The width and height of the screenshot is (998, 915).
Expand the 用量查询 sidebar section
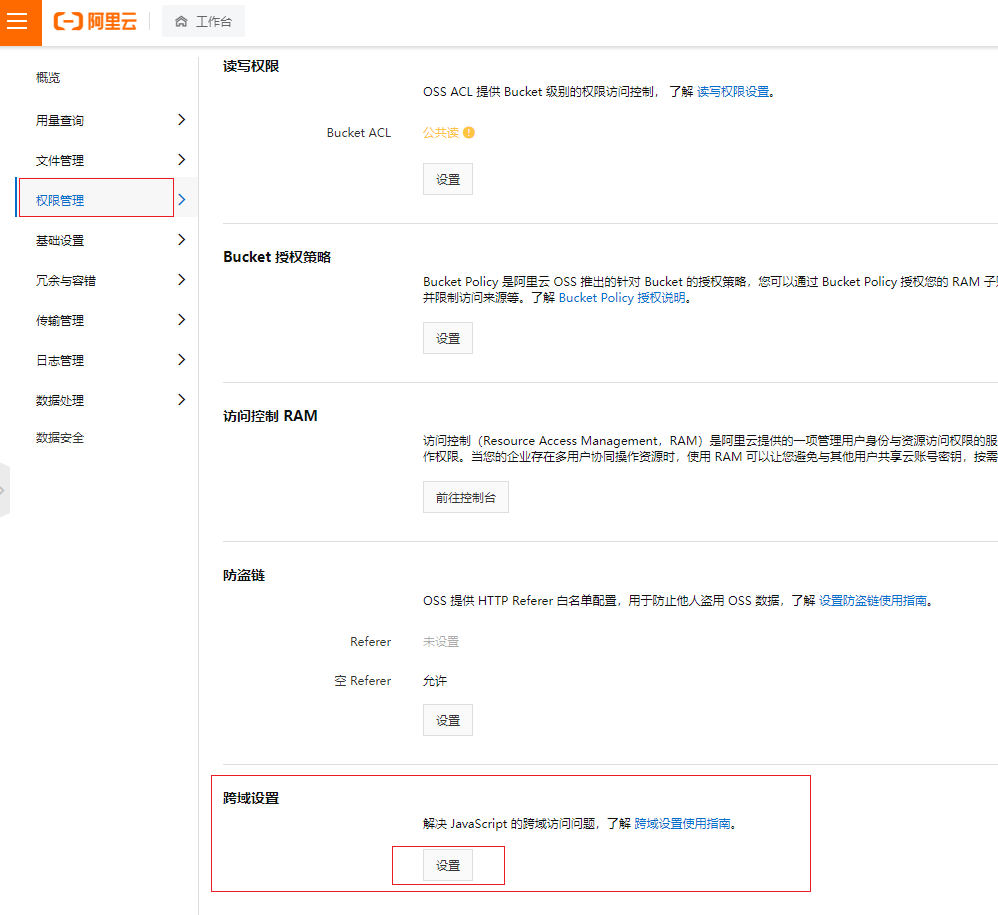tap(182, 119)
